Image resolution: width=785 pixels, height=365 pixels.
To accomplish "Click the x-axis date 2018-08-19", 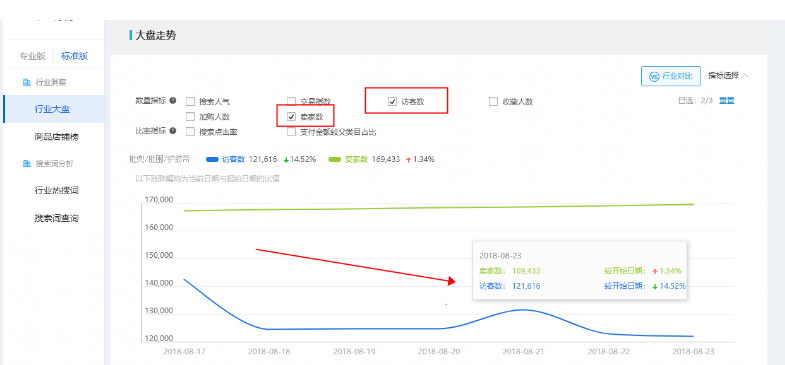I will click(x=354, y=351).
